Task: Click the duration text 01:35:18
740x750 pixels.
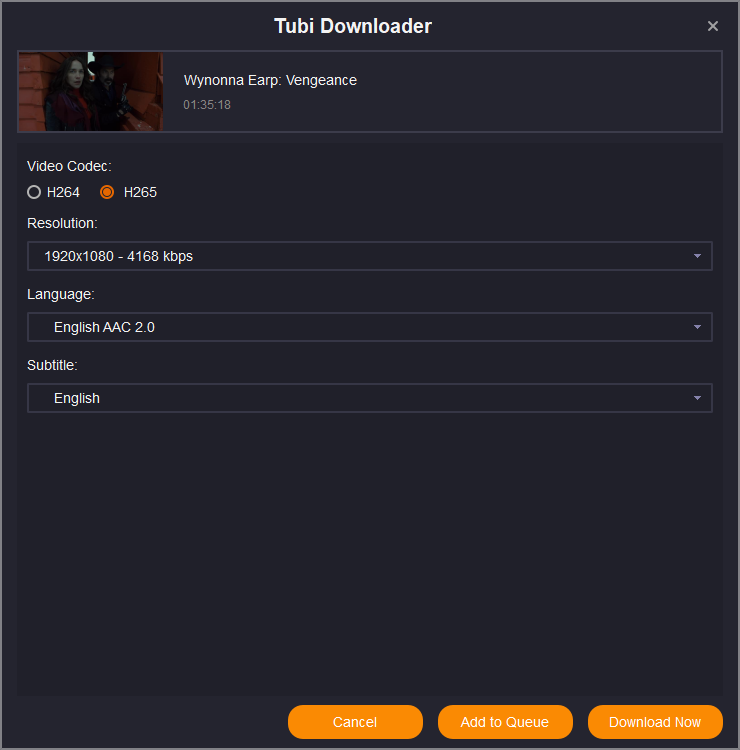Action: (207, 105)
